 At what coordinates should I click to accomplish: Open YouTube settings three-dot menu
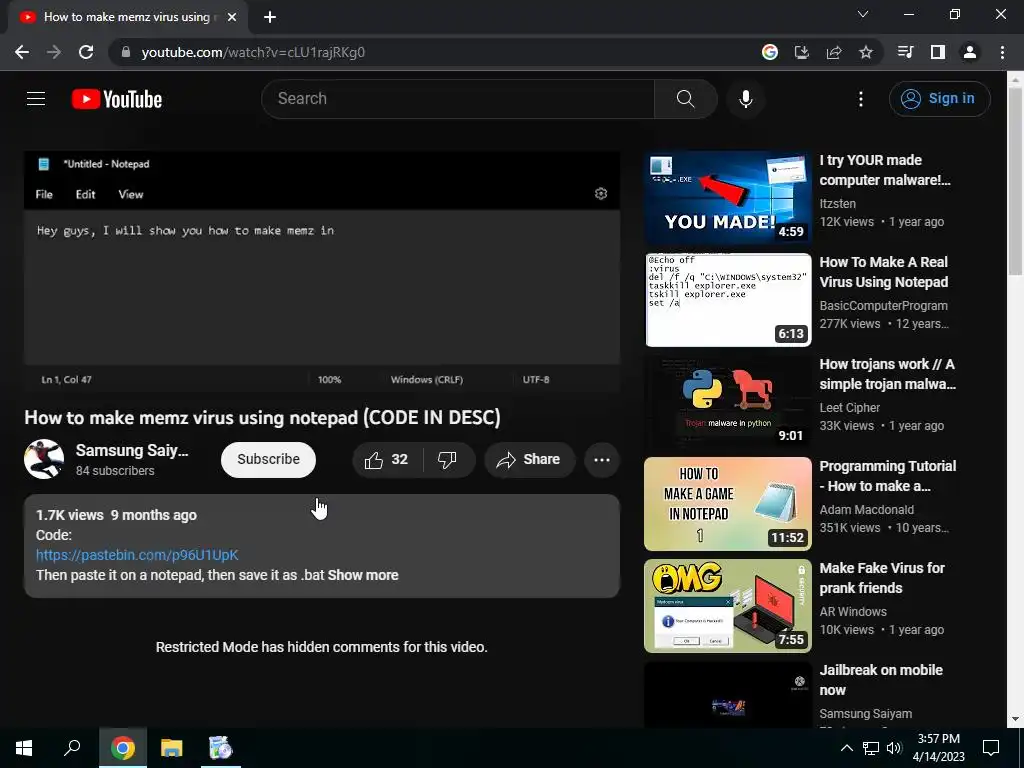click(x=861, y=99)
